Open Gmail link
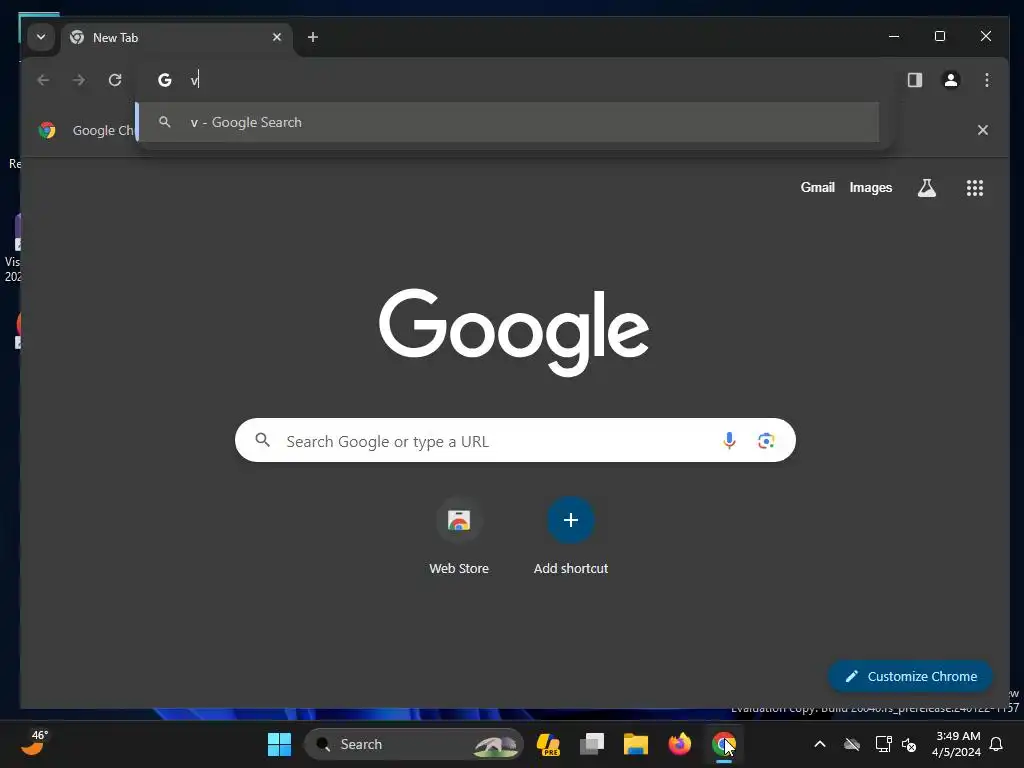 (x=818, y=187)
